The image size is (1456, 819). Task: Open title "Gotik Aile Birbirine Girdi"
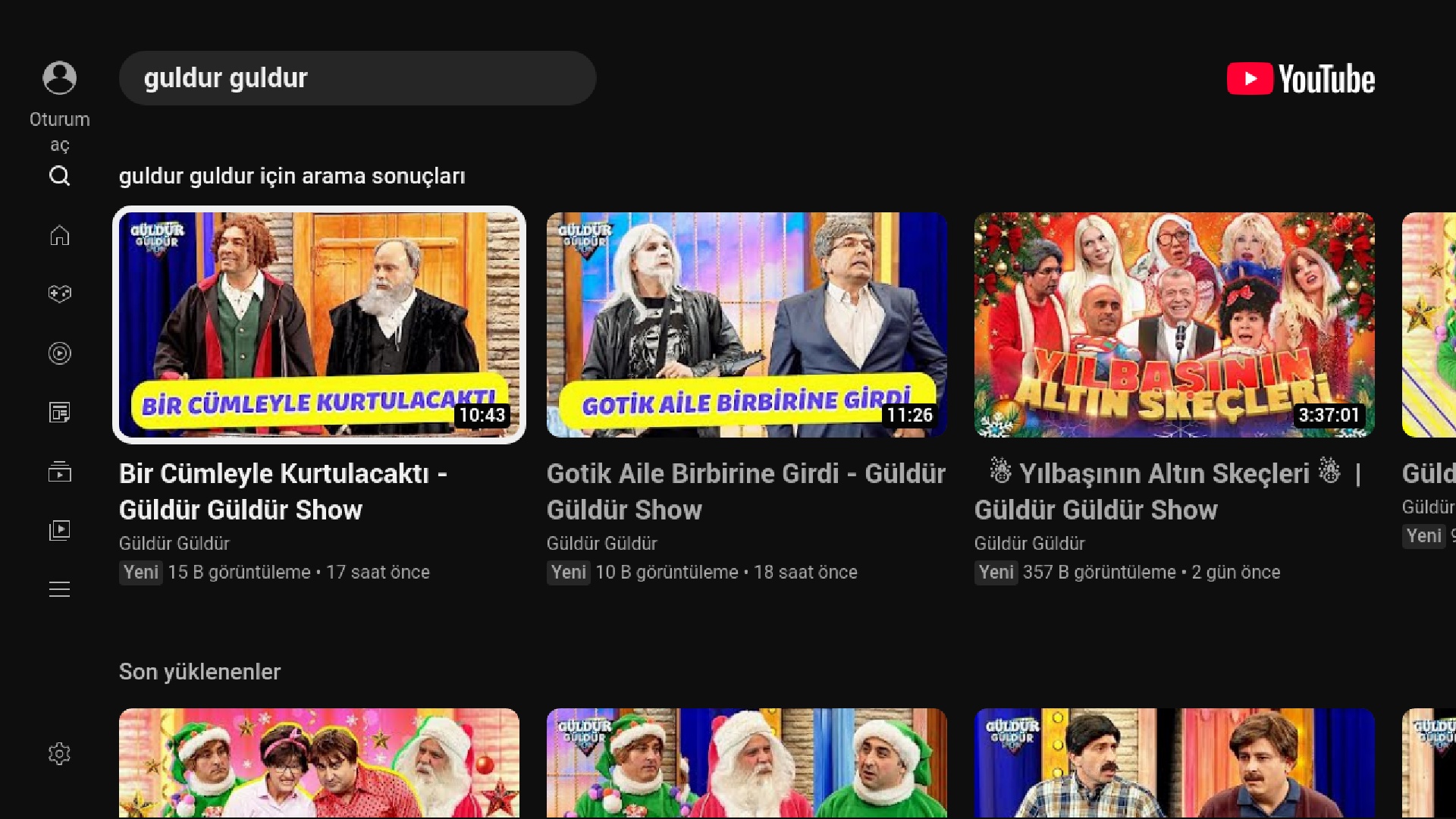click(746, 491)
